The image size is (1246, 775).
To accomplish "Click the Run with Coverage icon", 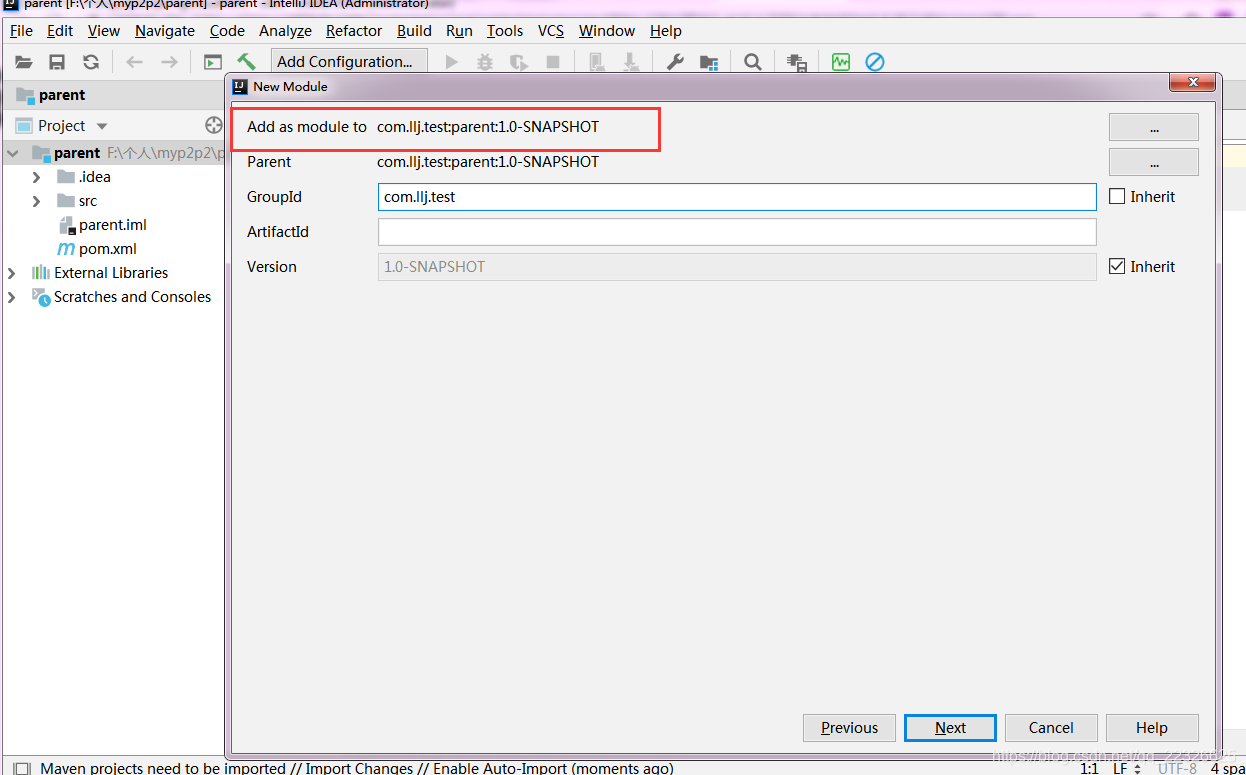I will [x=519, y=62].
